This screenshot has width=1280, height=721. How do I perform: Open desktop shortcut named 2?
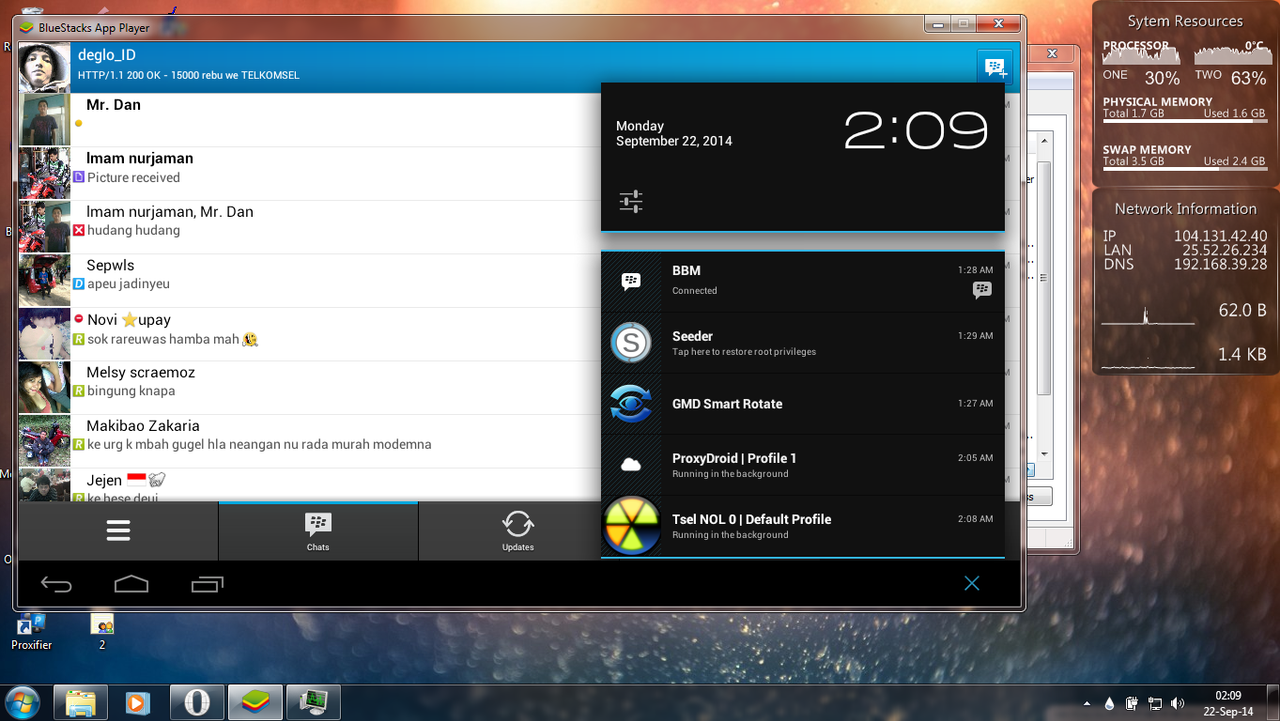point(102,632)
